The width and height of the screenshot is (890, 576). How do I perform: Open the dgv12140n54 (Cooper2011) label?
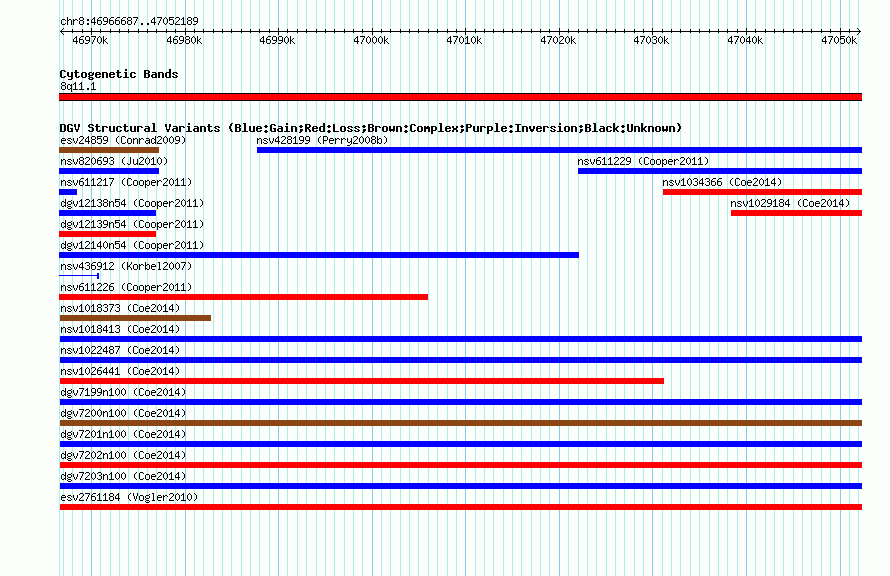click(x=132, y=245)
